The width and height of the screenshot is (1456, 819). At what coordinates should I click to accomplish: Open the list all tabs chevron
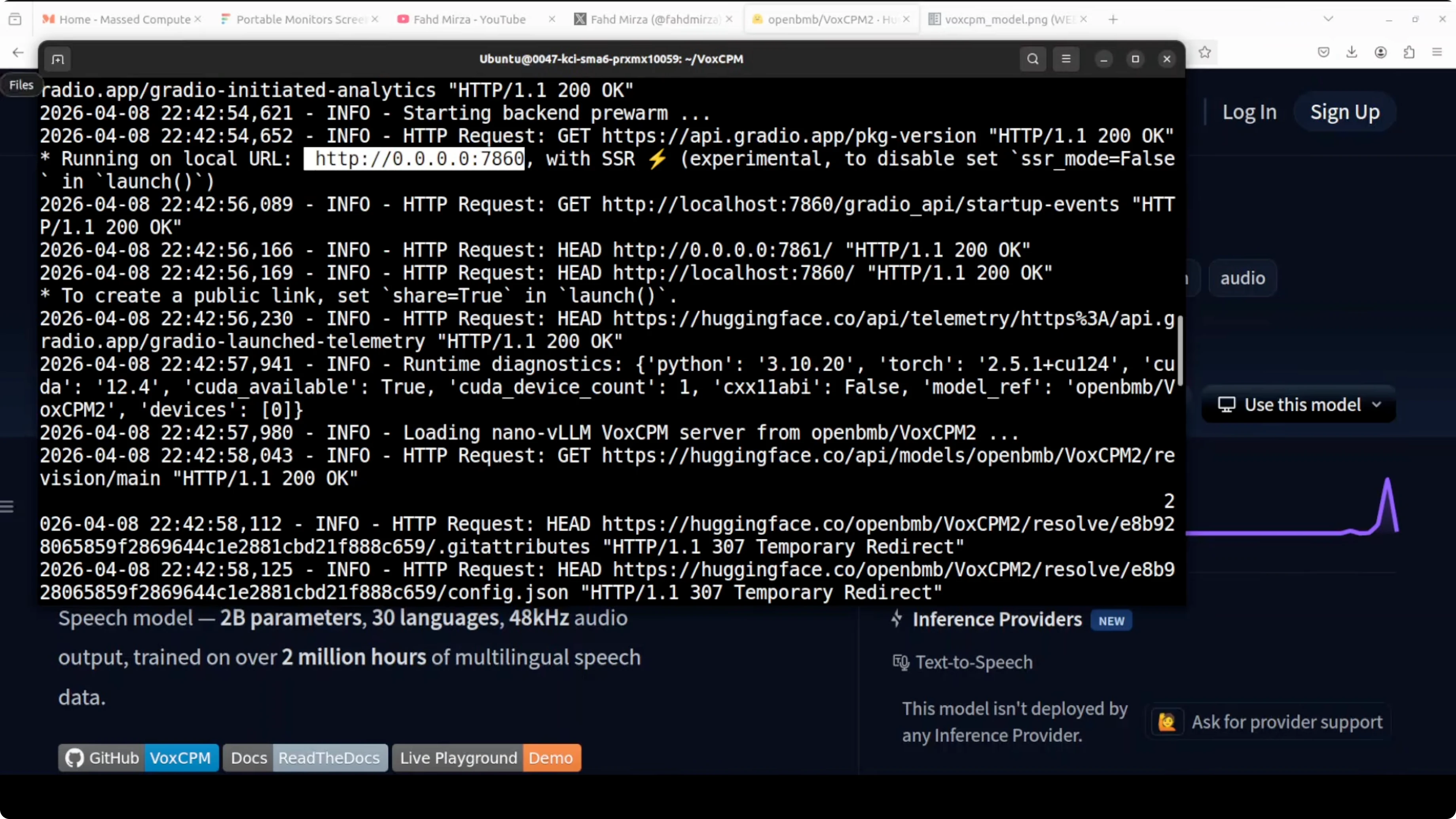point(1328,19)
